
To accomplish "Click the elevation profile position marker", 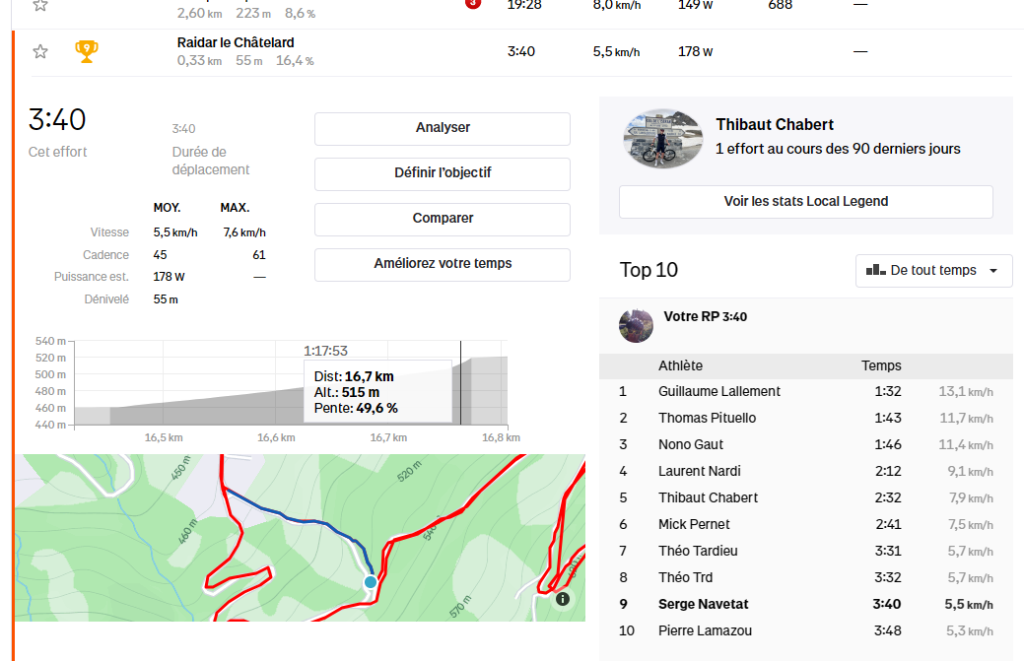I will coord(461,383).
